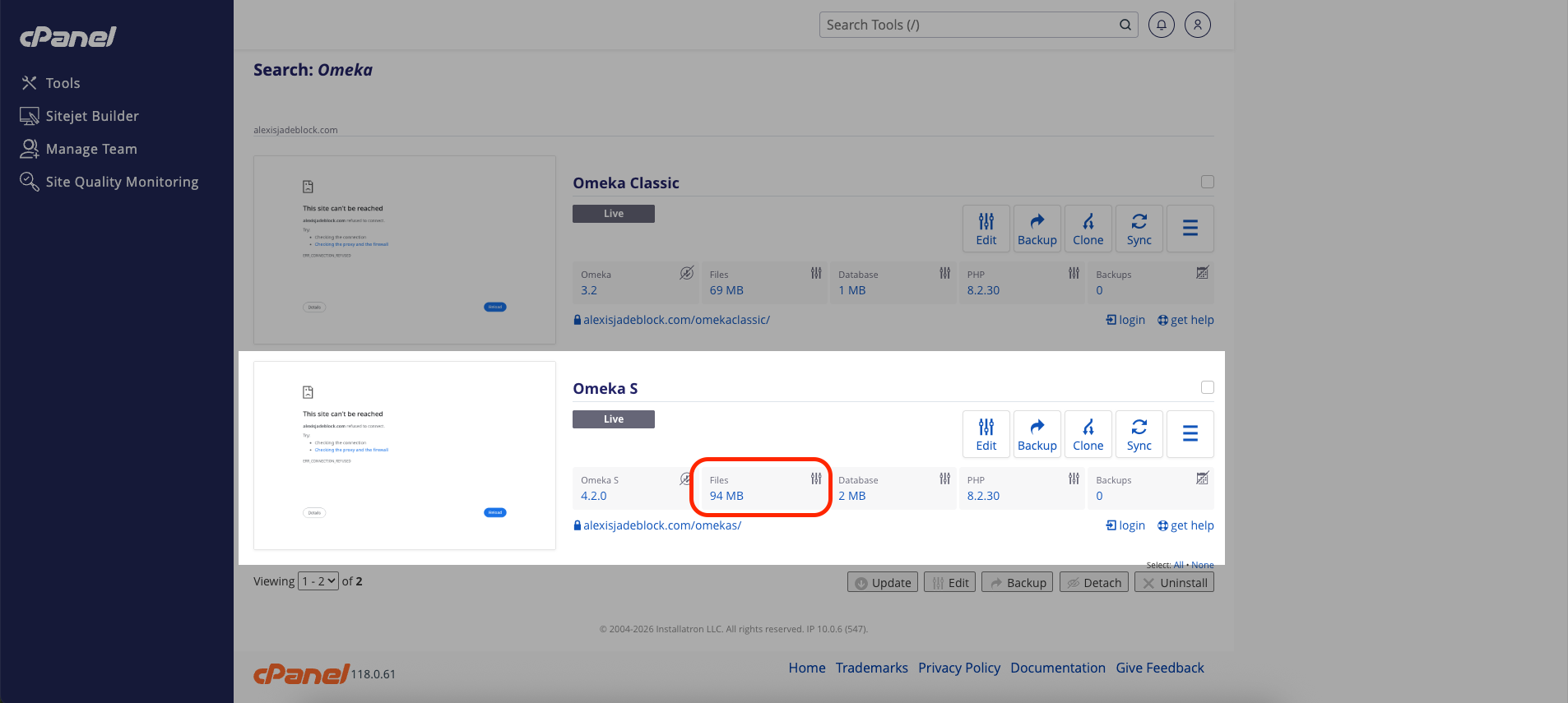Click Edit for Omeka S
The height and width of the screenshot is (703, 1568).
point(986,434)
